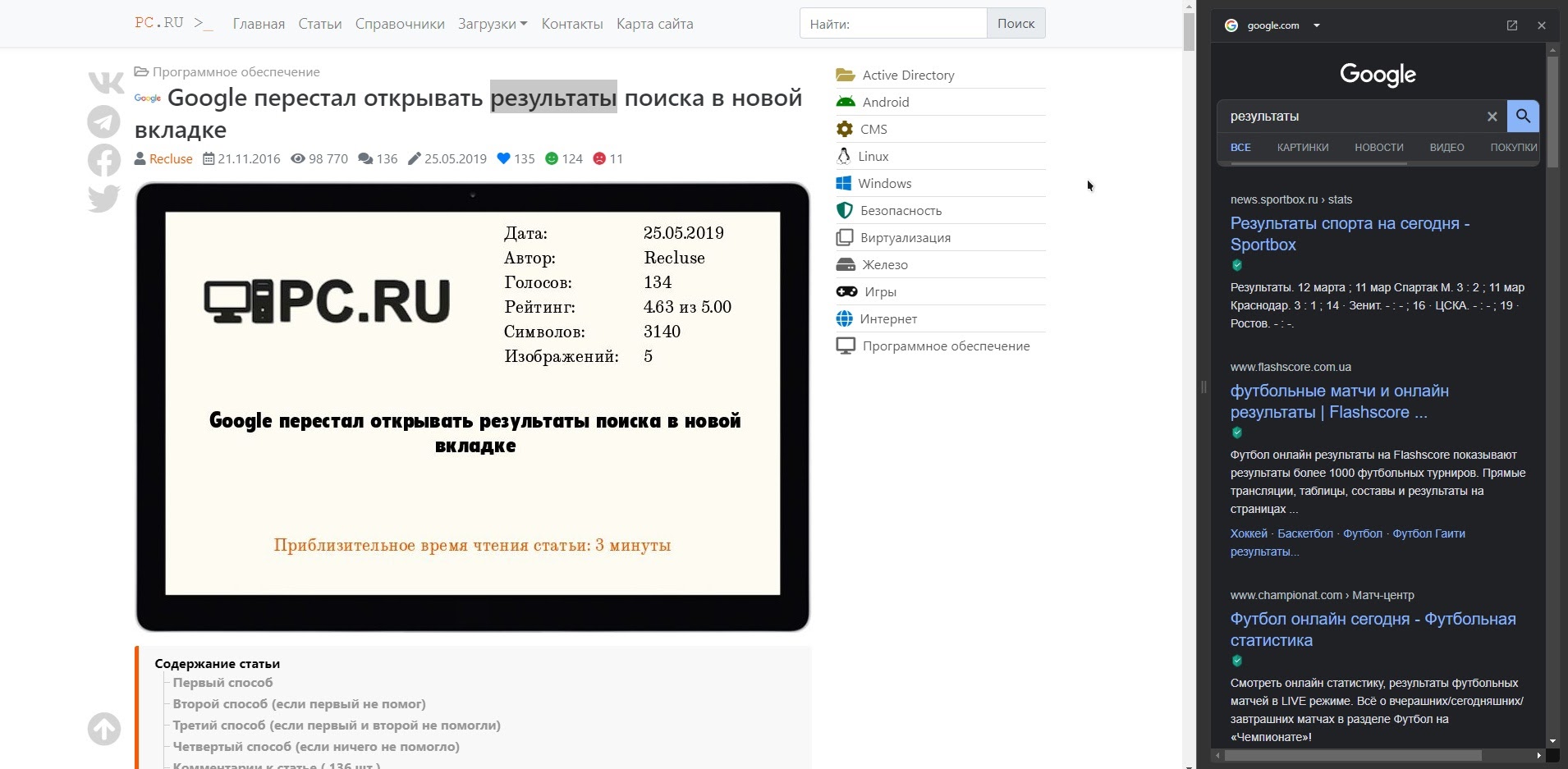Click the Интернет globe icon

844,318
